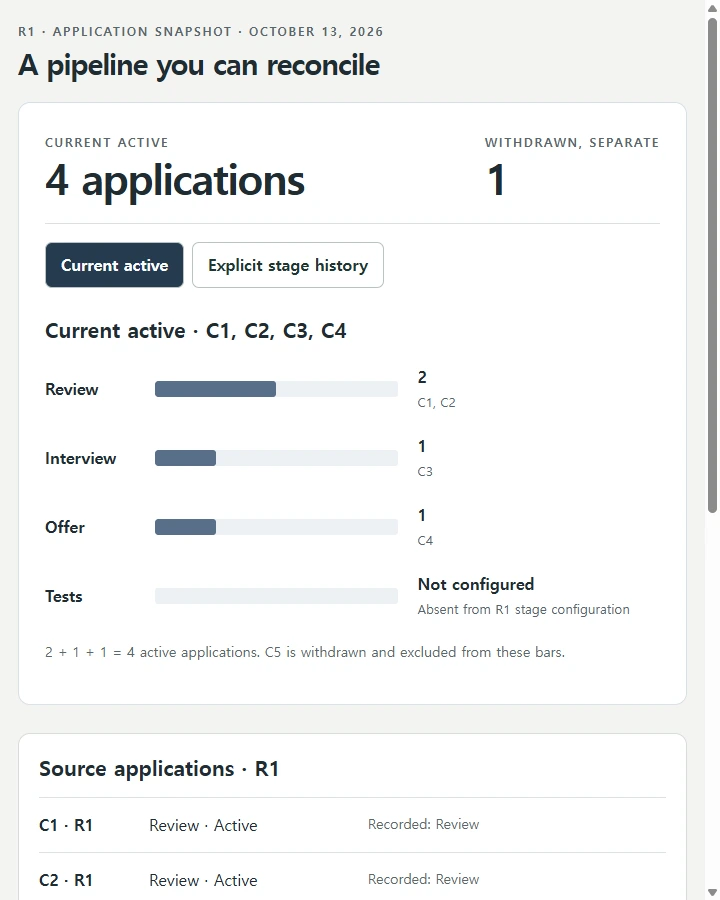
Task: Click the 'Not configured' Tests status
Action: point(475,584)
